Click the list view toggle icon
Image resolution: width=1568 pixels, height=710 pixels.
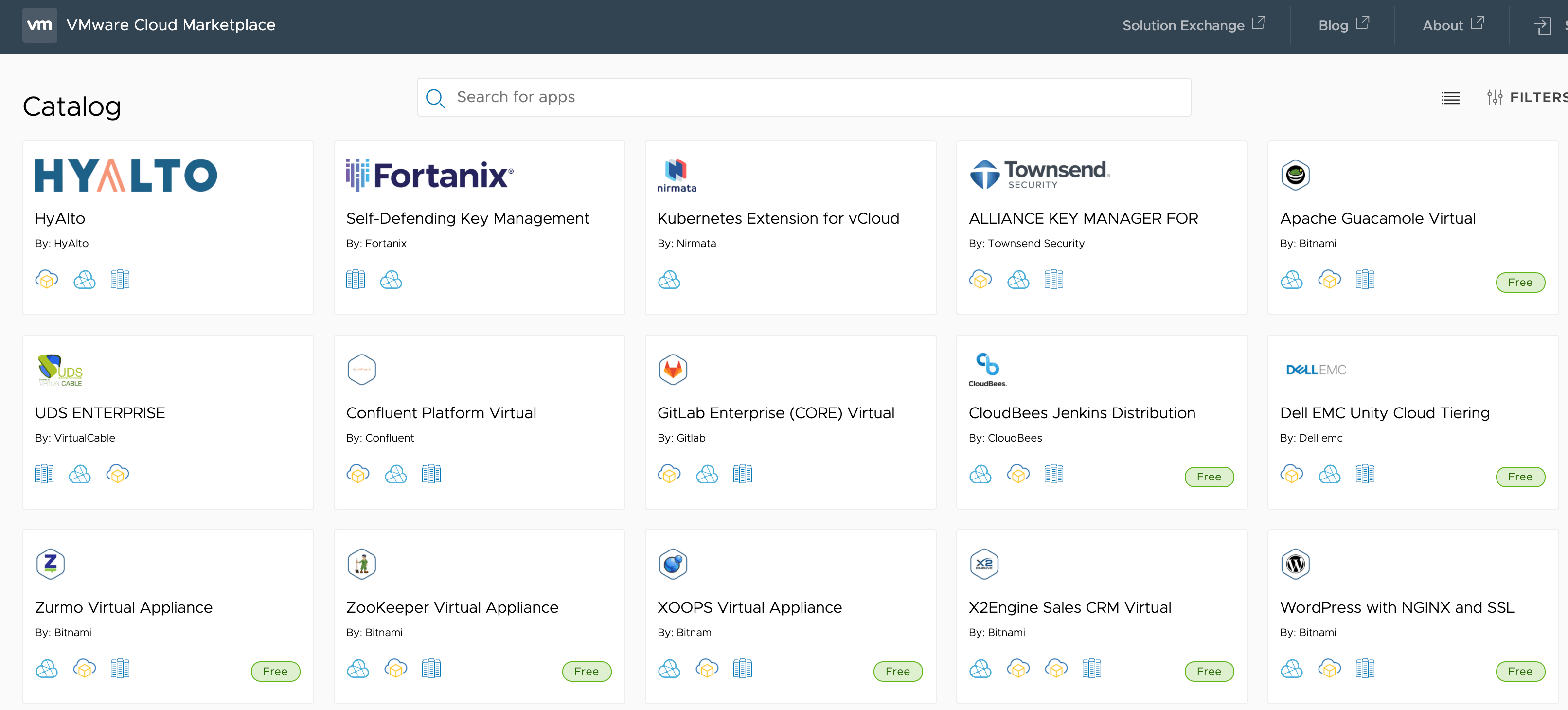pyautogui.click(x=1450, y=98)
